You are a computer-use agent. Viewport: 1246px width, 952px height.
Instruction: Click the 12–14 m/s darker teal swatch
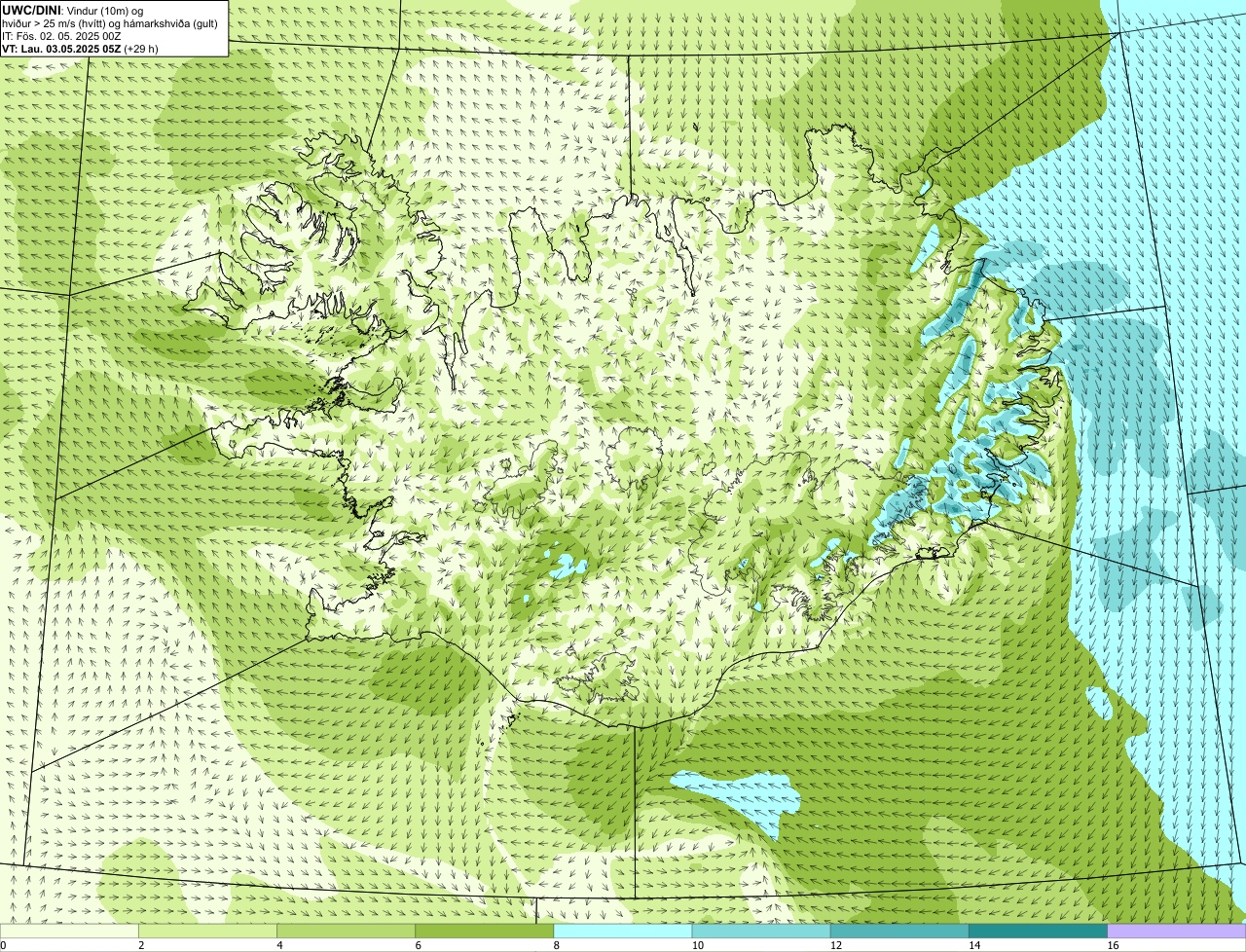point(899,932)
